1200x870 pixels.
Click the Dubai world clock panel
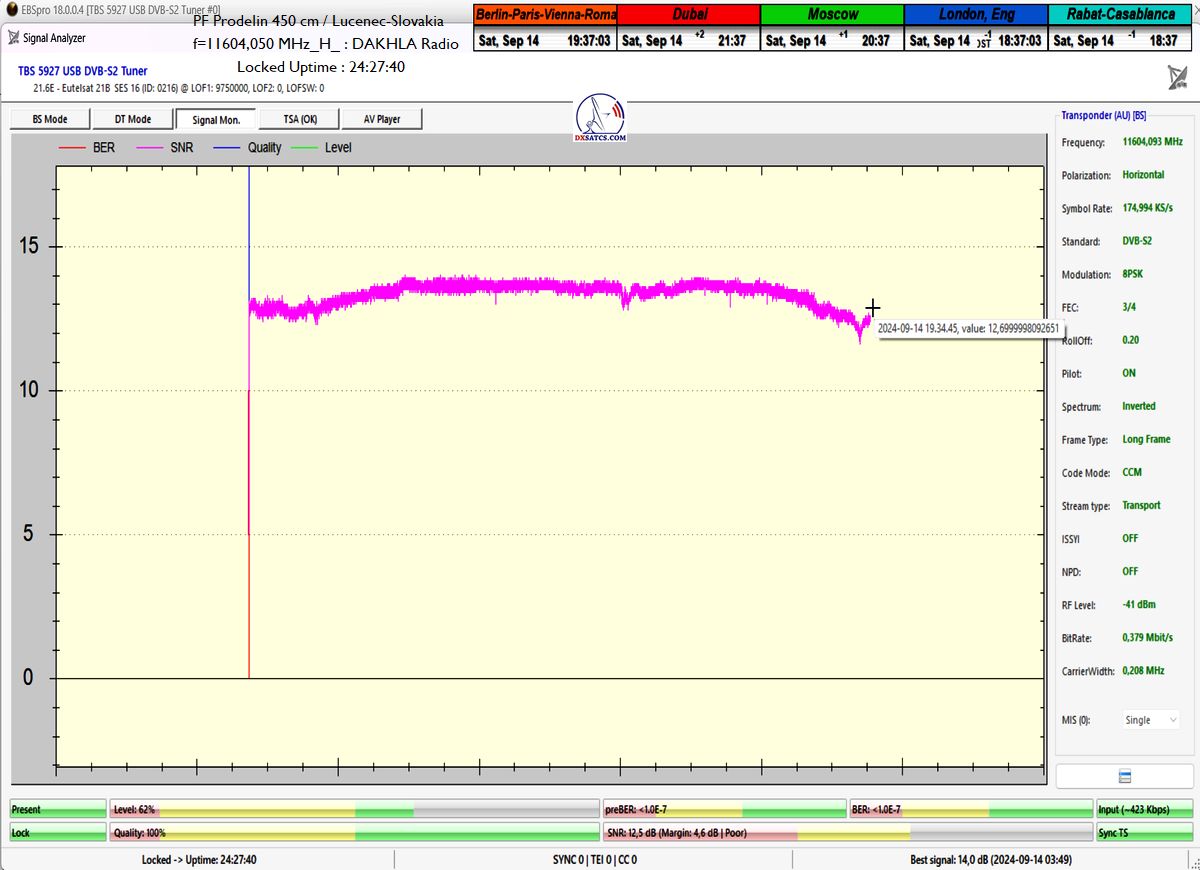689,28
